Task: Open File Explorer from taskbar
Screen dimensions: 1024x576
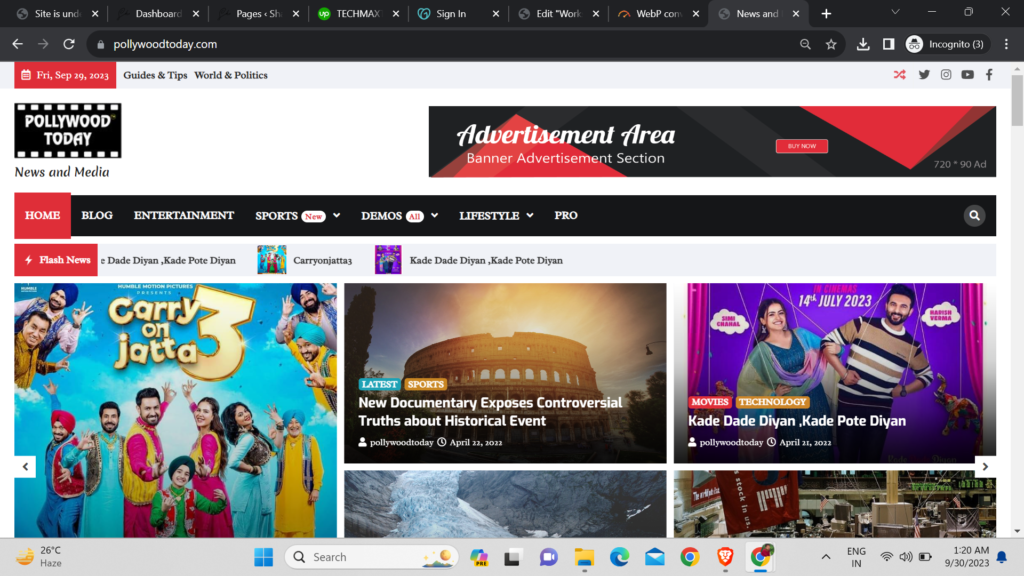Action: 584,557
